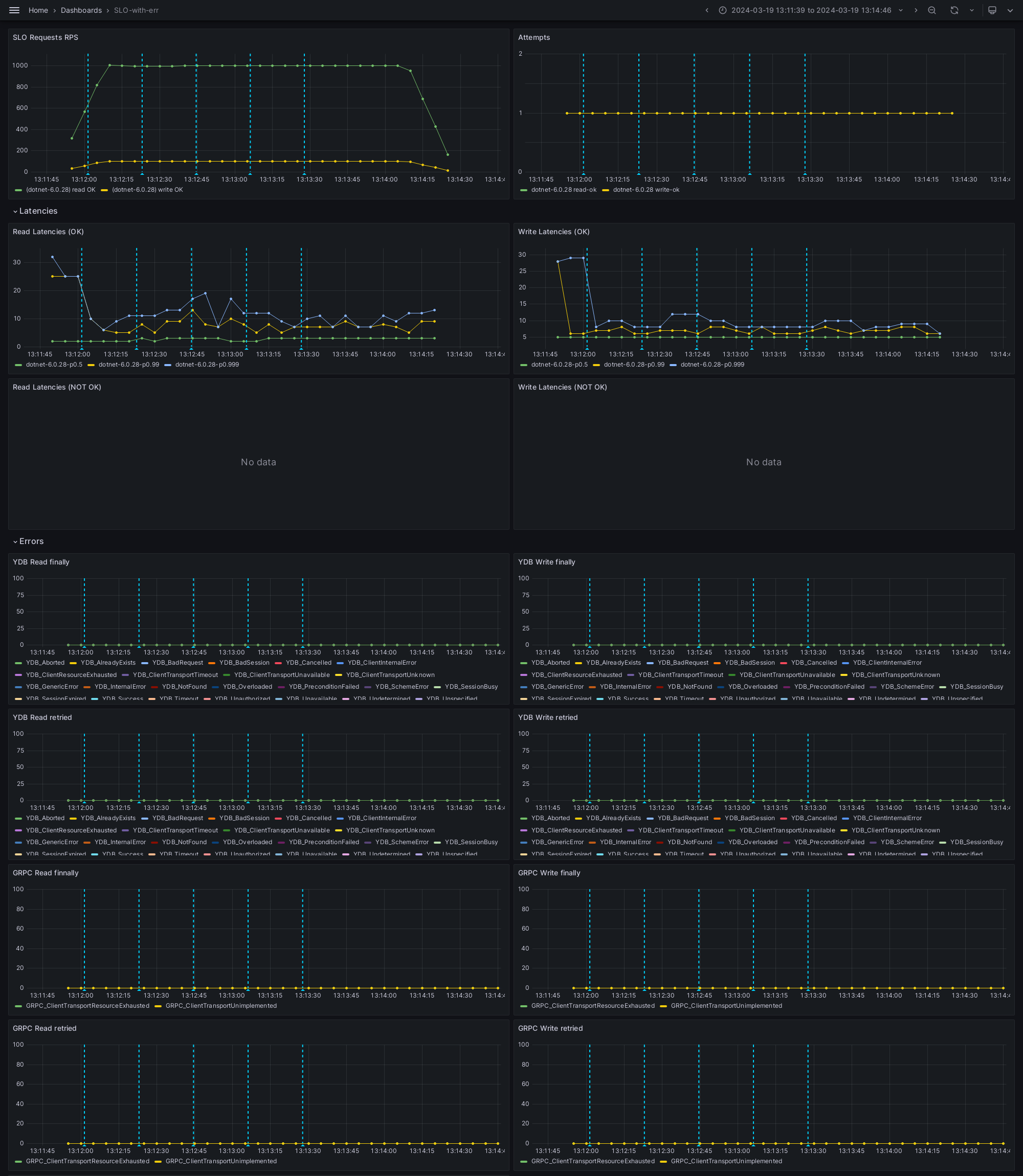Viewport: 1023px width, 1176px height.
Task: Click the SLO-with-err breadcrumb
Action: 136,10
